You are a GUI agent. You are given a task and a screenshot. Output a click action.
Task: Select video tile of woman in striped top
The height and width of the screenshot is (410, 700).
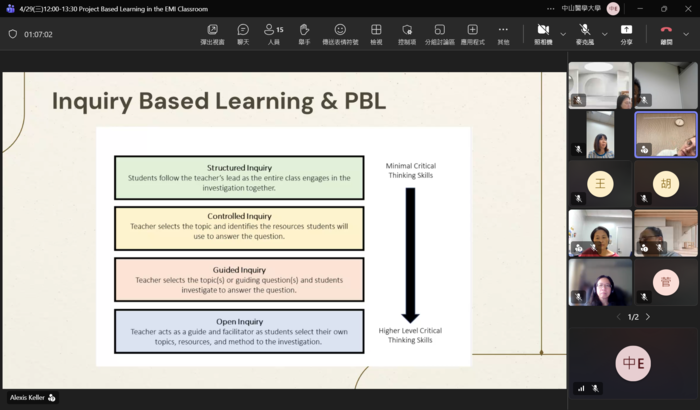600,134
